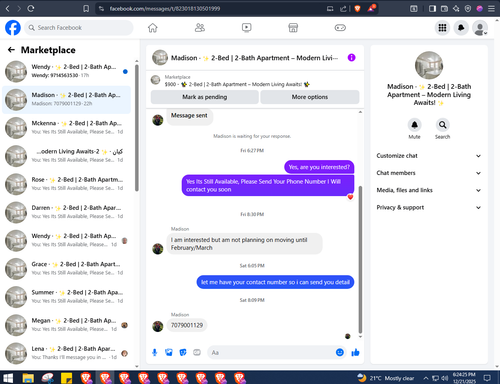Open the Marketplace storefront icon
The image size is (500, 384).
point(293,28)
